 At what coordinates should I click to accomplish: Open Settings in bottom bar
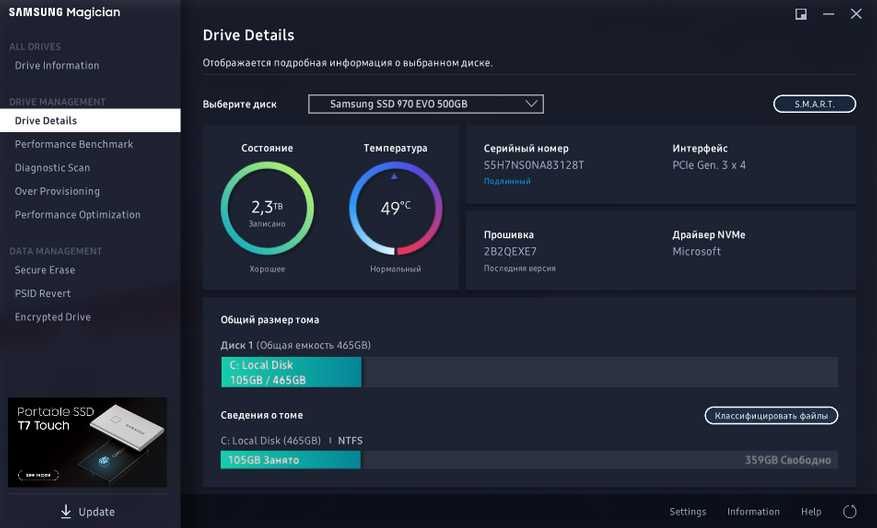687,512
